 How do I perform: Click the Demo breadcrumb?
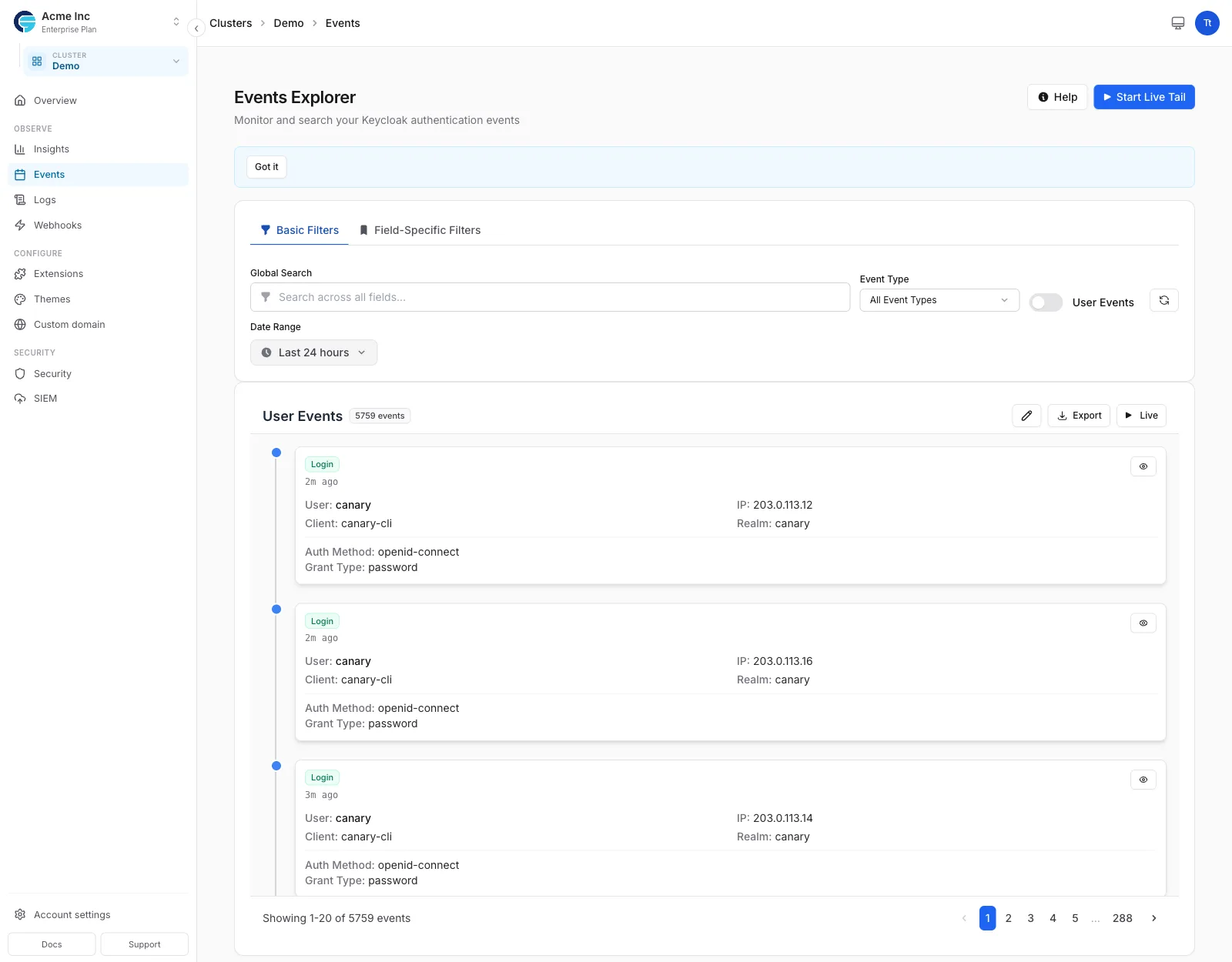click(289, 23)
